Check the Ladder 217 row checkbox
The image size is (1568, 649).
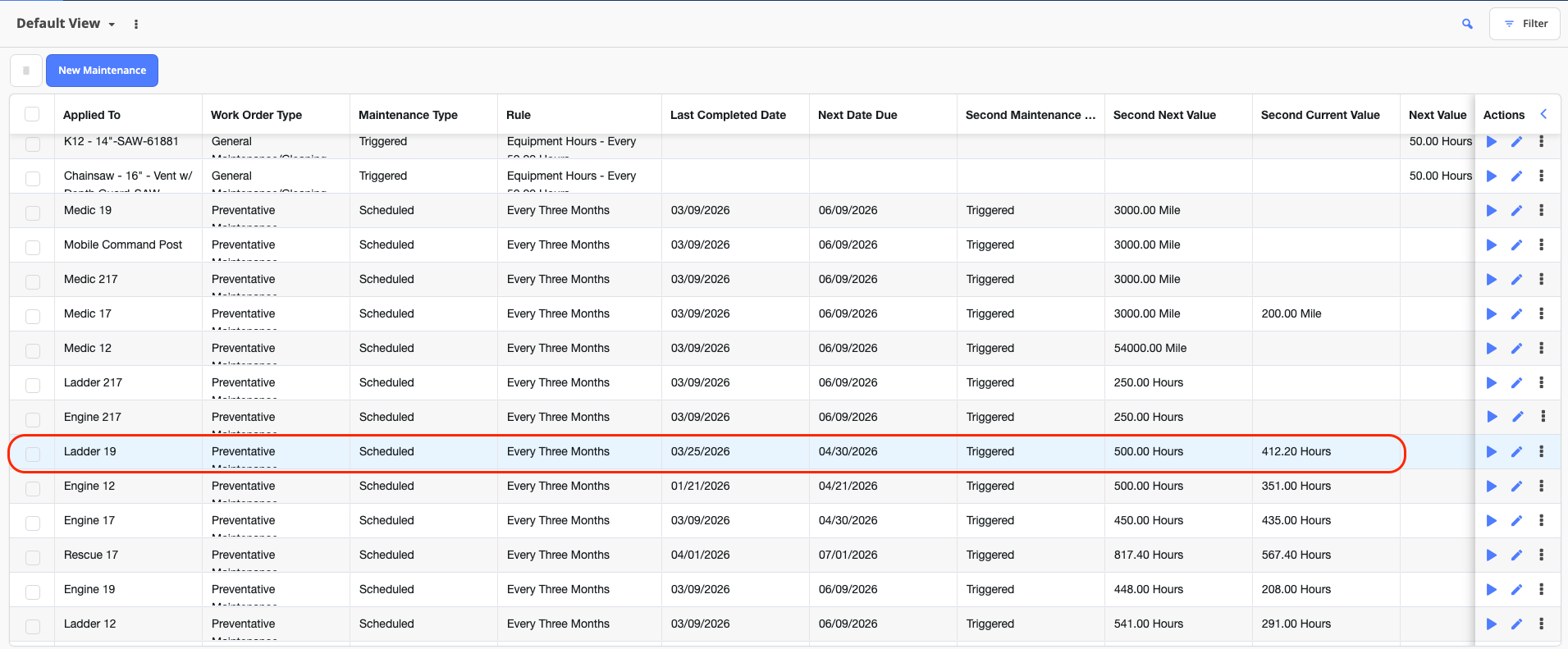(33, 385)
